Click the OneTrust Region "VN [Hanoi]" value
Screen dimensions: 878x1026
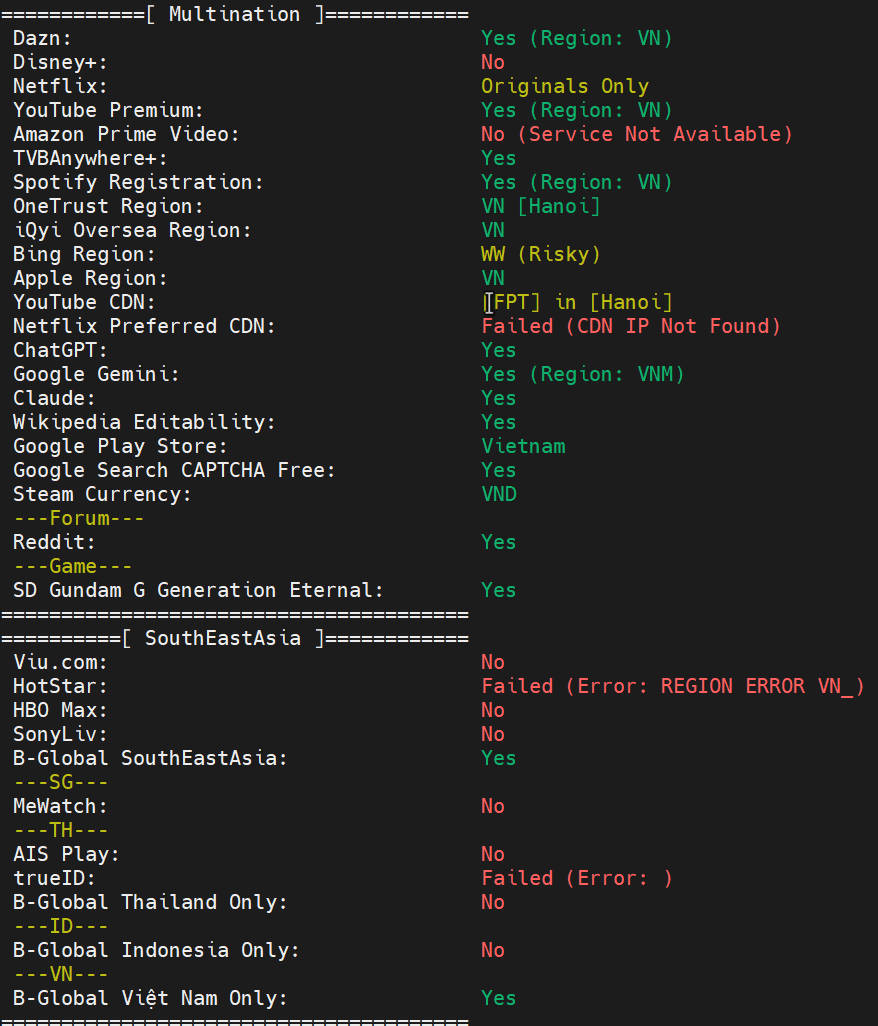540,206
